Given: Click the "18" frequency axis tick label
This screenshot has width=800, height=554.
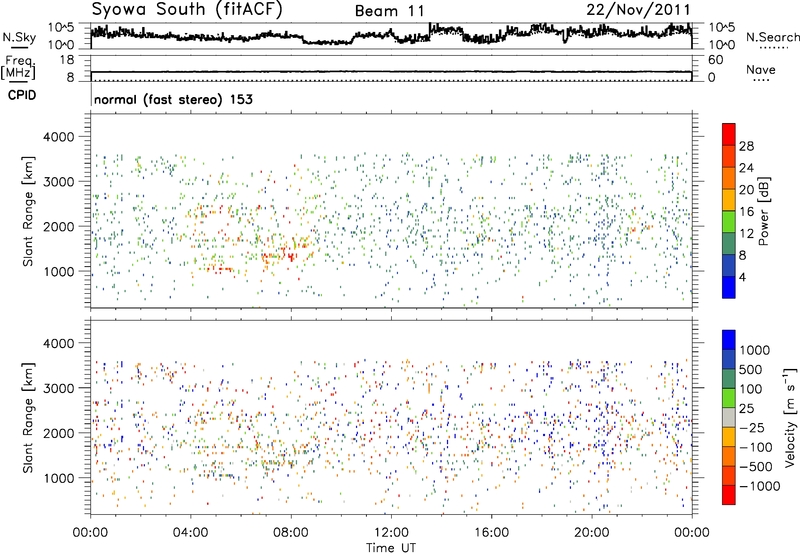Looking at the screenshot, I should point(66,60).
